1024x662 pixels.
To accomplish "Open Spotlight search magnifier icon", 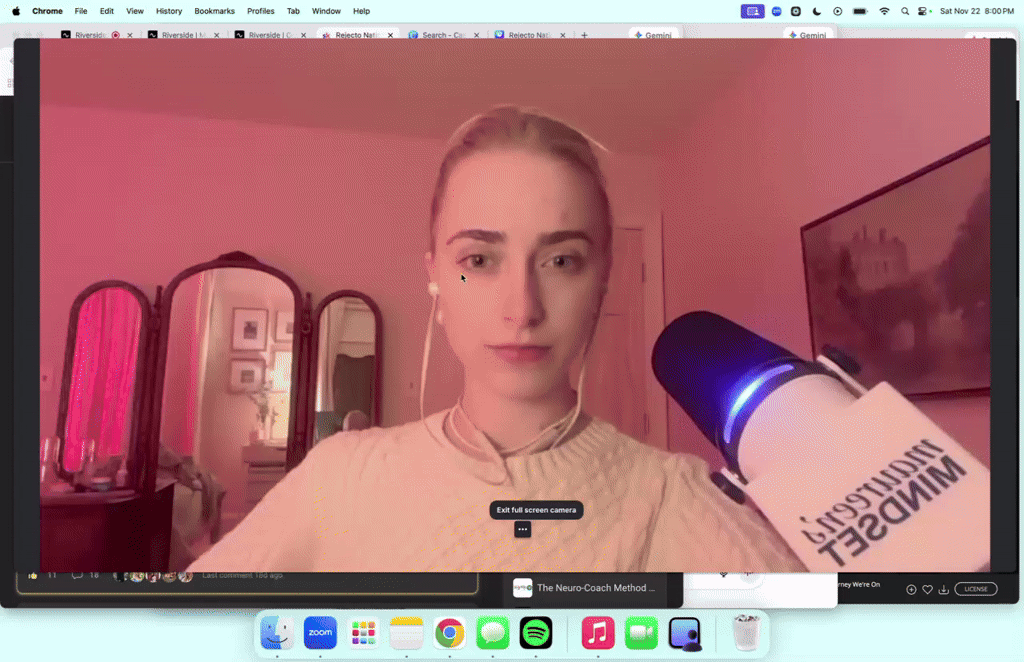I will pyautogui.click(x=904, y=11).
